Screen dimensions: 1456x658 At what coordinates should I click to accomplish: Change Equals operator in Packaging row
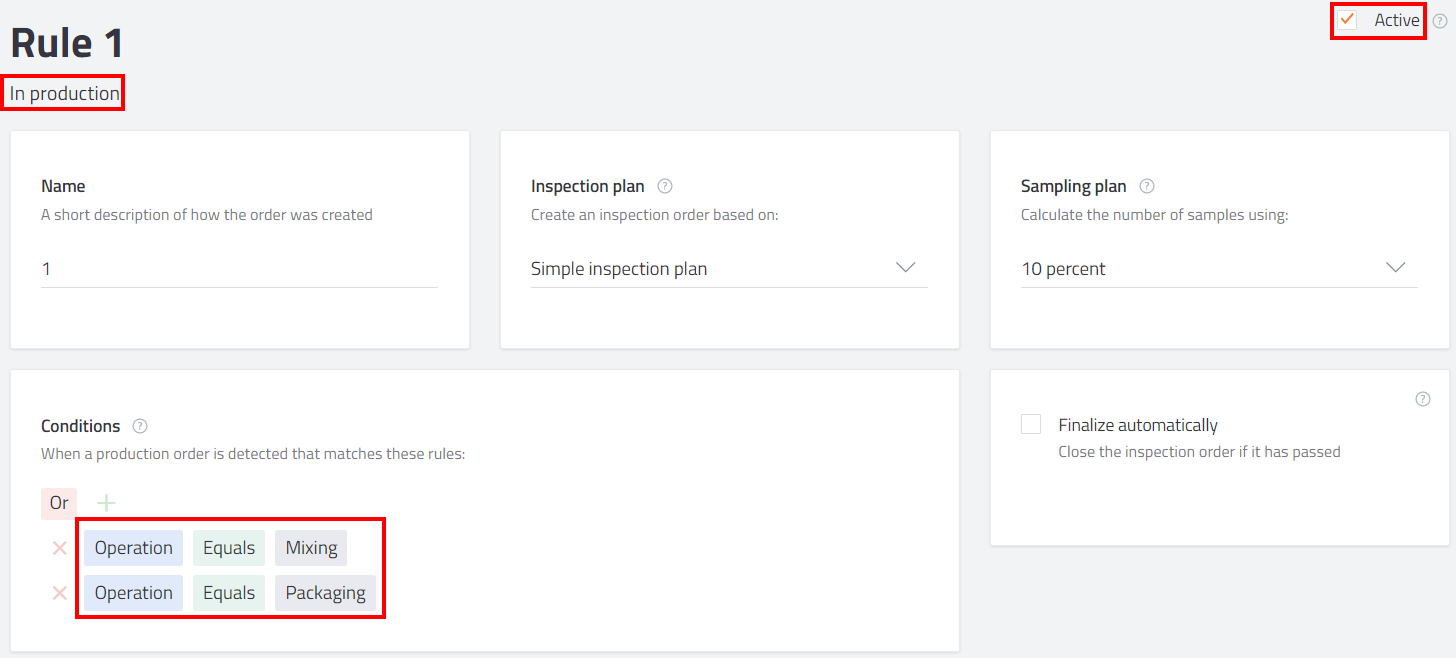coord(229,593)
